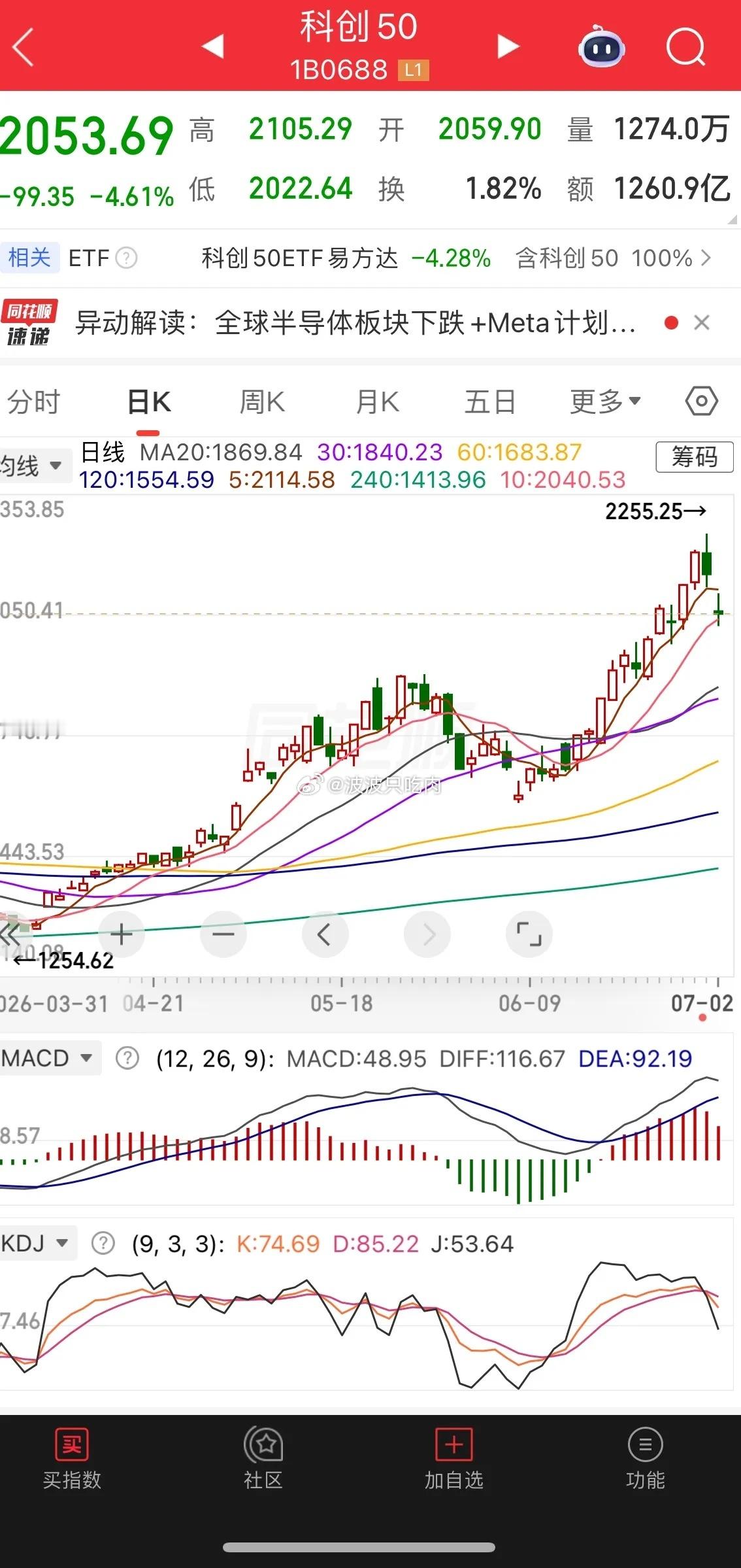Tap K:74.69 value
Screen dimensions: 741x1568
point(278,1243)
